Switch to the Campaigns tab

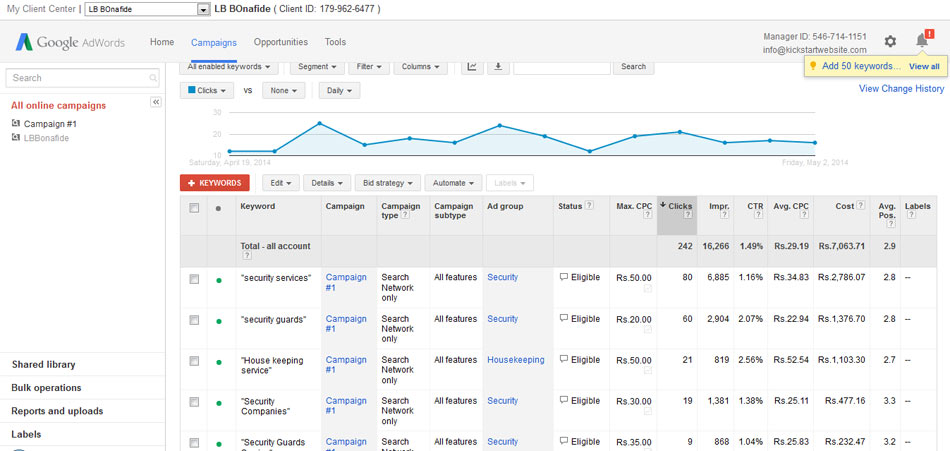tap(214, 42)
